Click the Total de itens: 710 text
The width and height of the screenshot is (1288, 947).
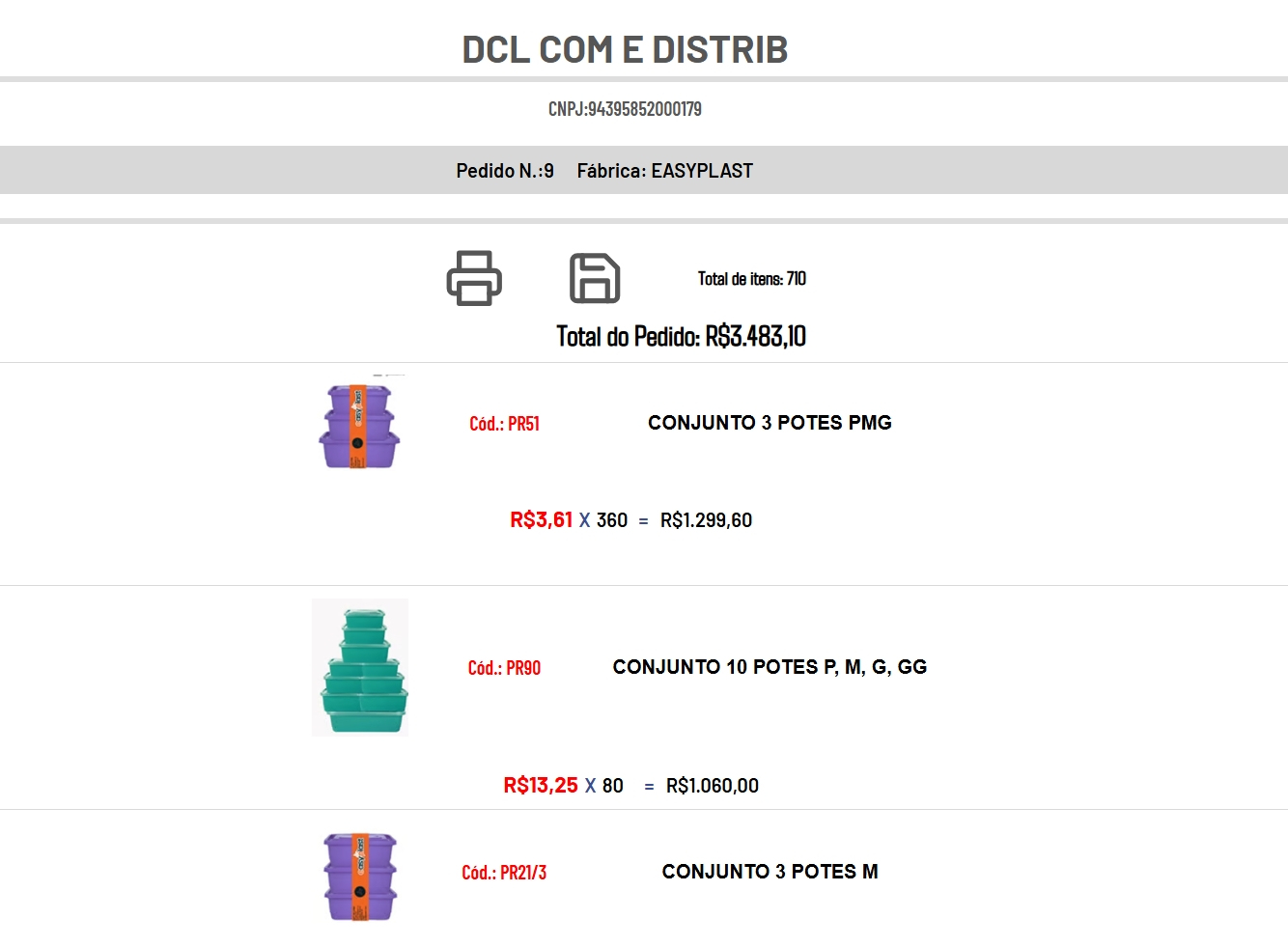point(752,279)
